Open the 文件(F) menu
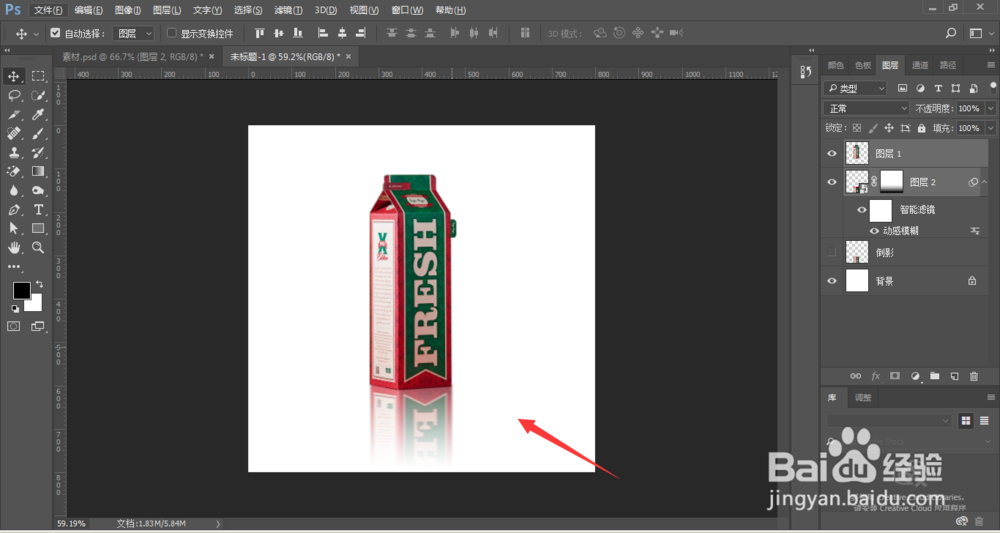Image resolution: width=1000 pixels, height=533 pixels. 48,10
